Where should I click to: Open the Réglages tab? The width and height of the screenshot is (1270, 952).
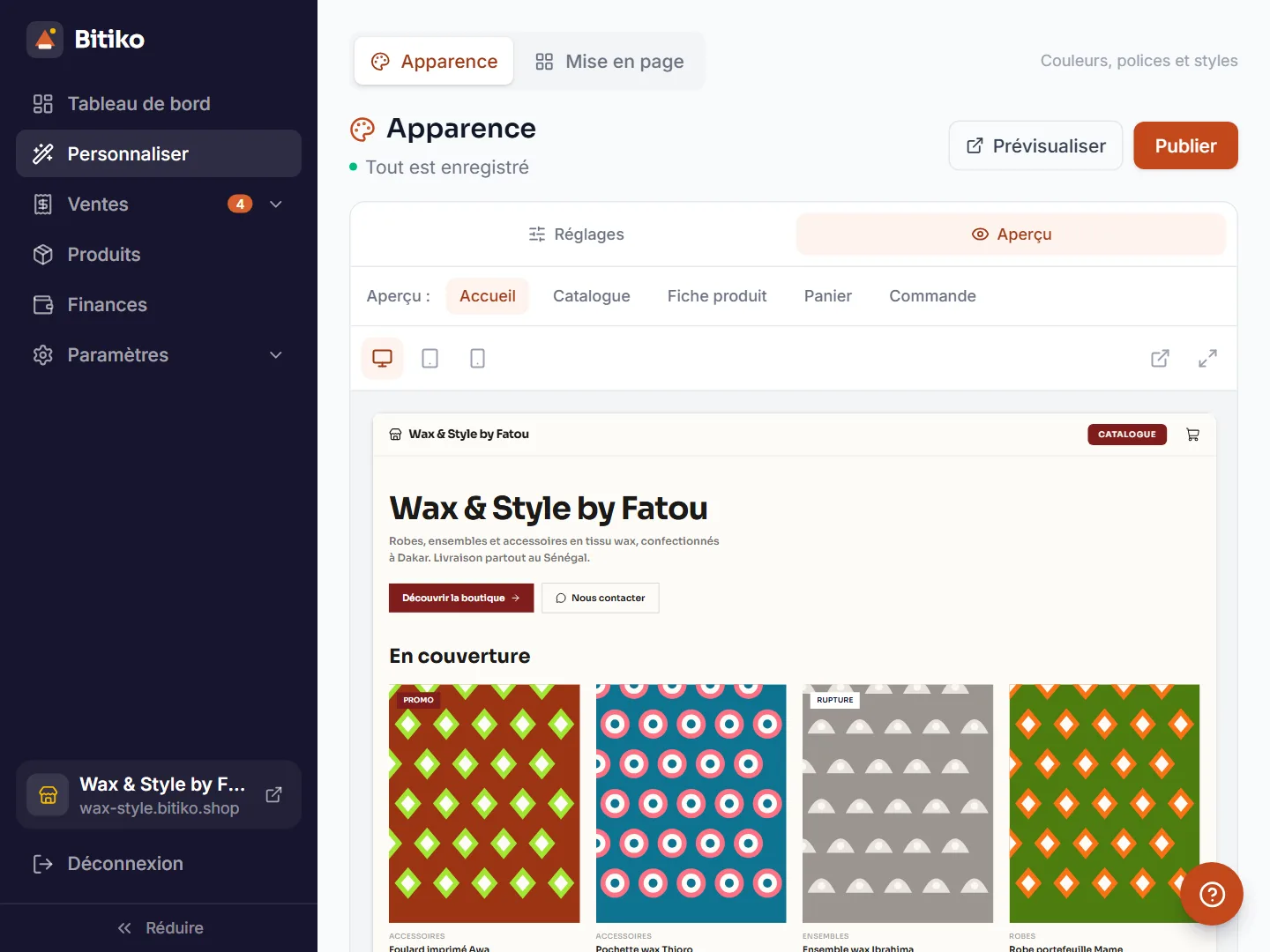pos(576,234)
